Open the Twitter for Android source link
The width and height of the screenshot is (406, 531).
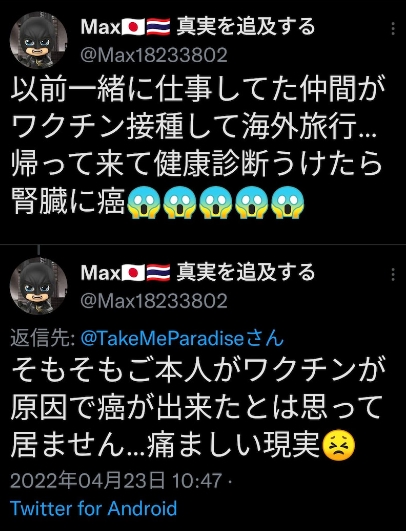pos(93,508)
